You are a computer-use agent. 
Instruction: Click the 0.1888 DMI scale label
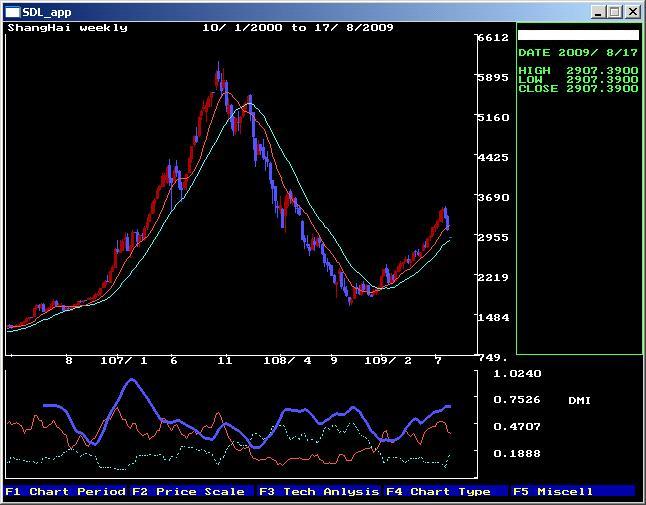517,454
